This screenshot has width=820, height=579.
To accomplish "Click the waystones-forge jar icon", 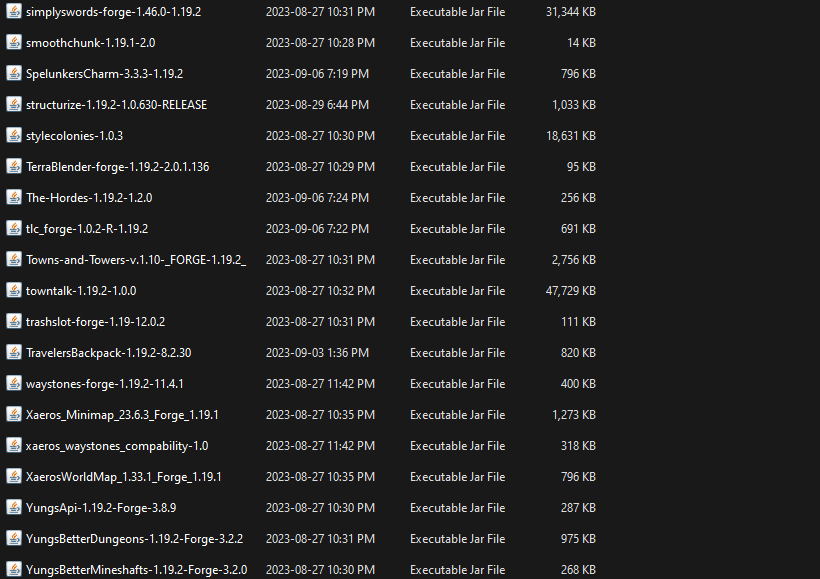I will (13, 383).
